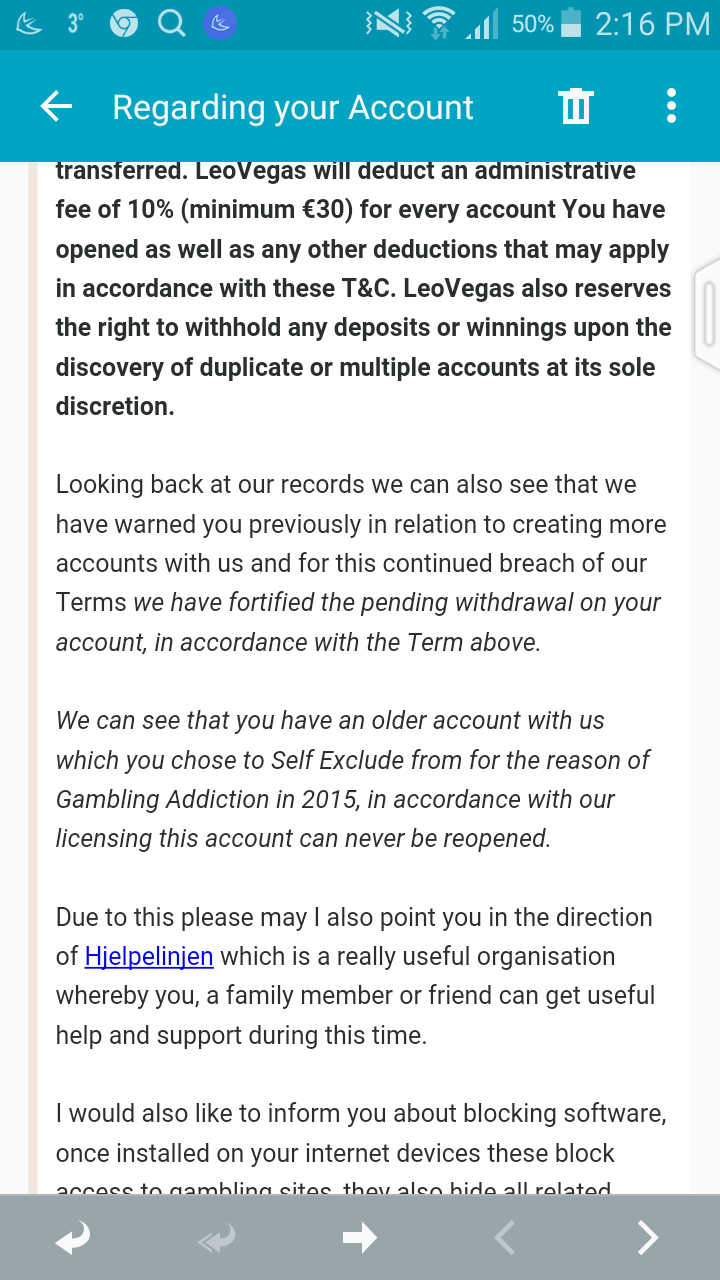This screenshot has height=1280, width=720.
Task: Tap the 3° temperature indicator
Action: click(x=76, y=24)
